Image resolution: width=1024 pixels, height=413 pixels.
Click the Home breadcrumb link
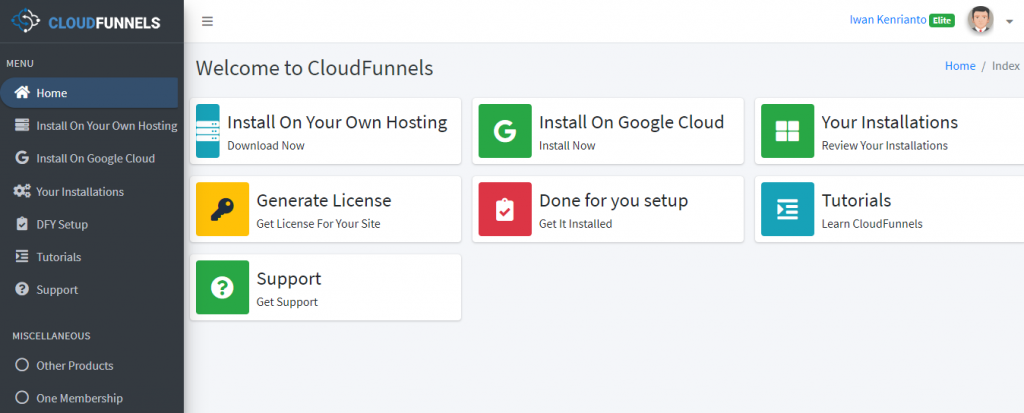coord(960,66)
